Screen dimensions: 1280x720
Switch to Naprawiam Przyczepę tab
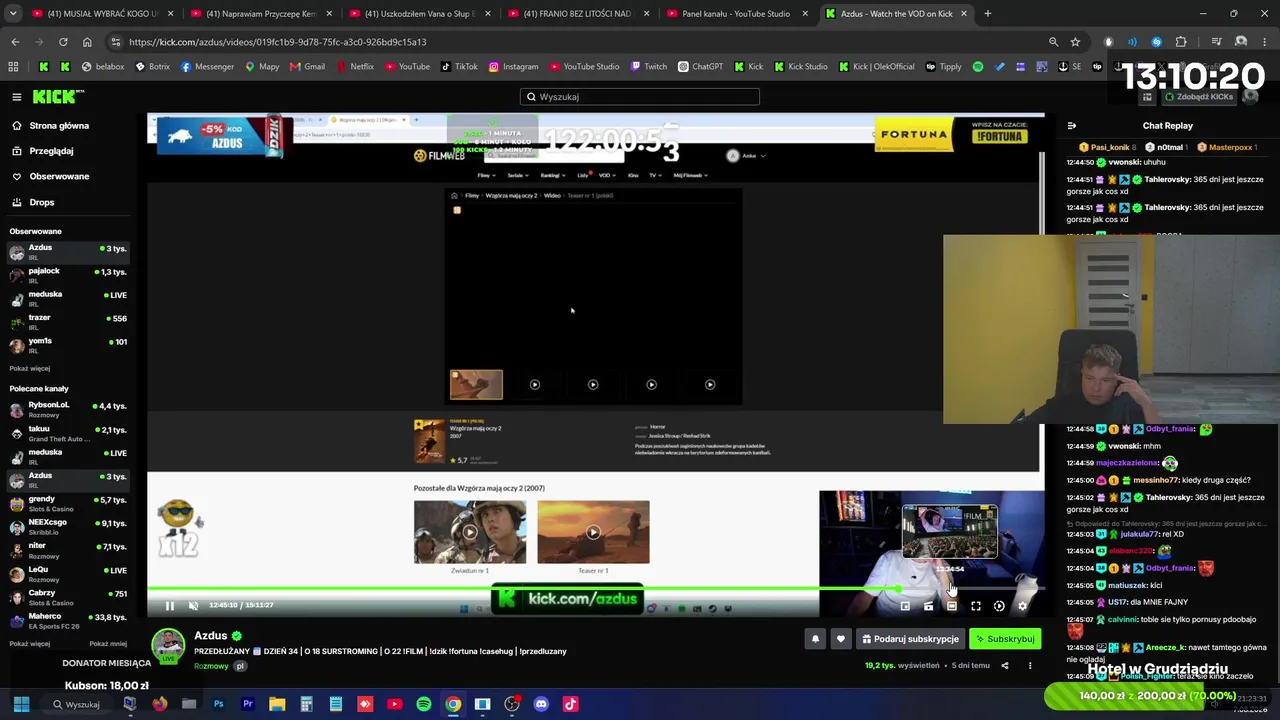pos(261,14)
